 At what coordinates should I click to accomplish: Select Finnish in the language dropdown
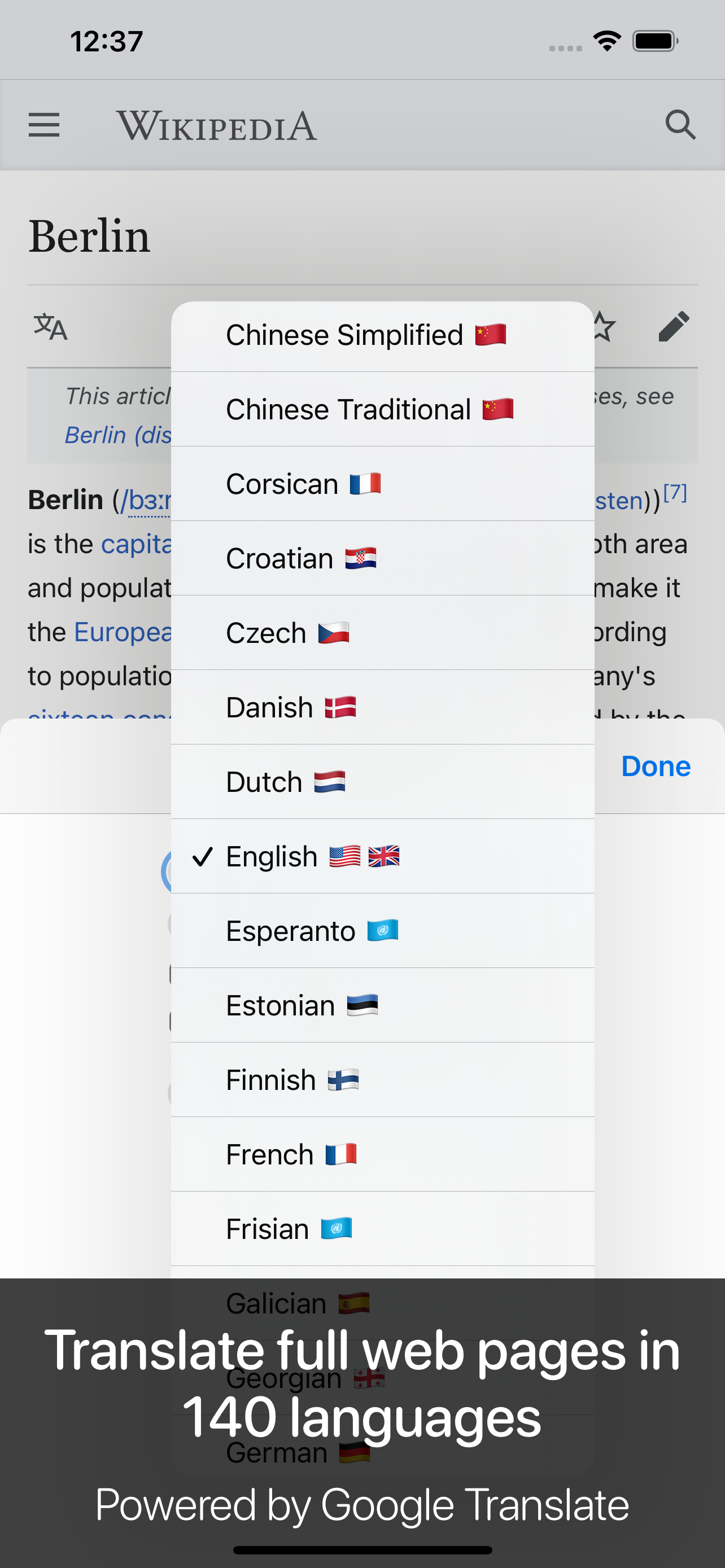pyautogui.click(x=382, y=1079)
